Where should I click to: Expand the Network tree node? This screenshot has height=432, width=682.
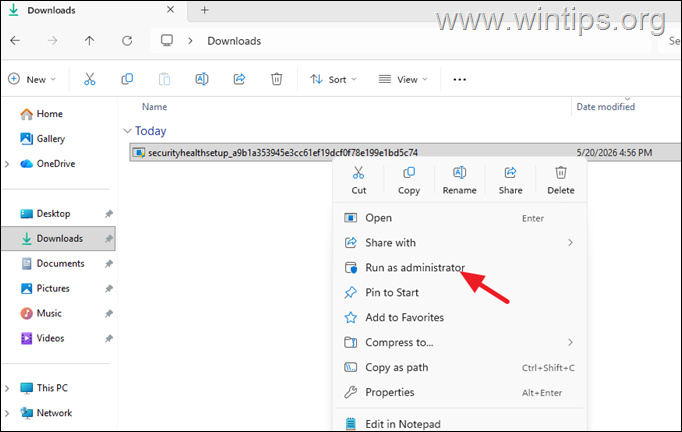(x=7, y=413)
